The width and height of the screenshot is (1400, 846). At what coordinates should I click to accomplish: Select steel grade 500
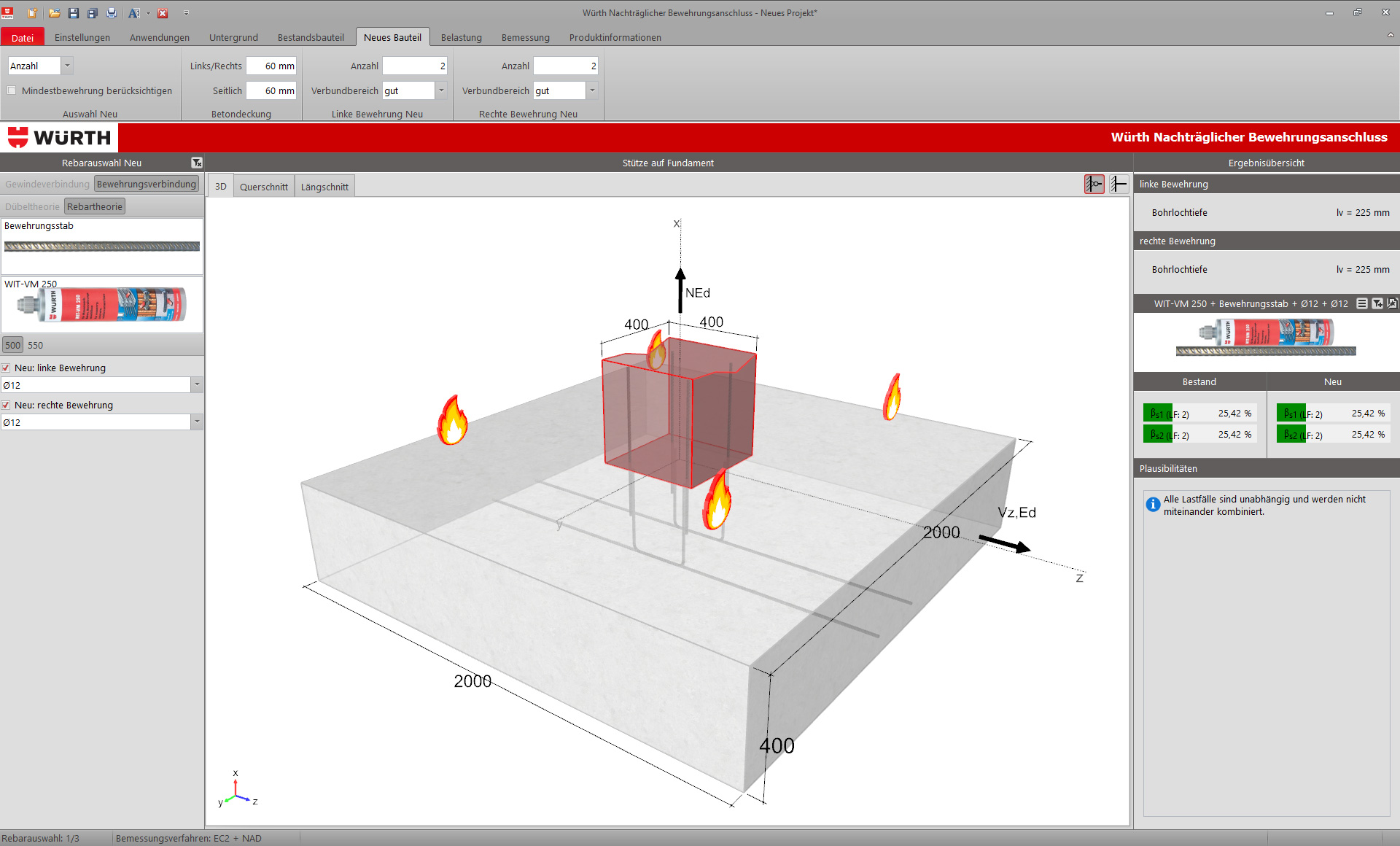[13, 345]
